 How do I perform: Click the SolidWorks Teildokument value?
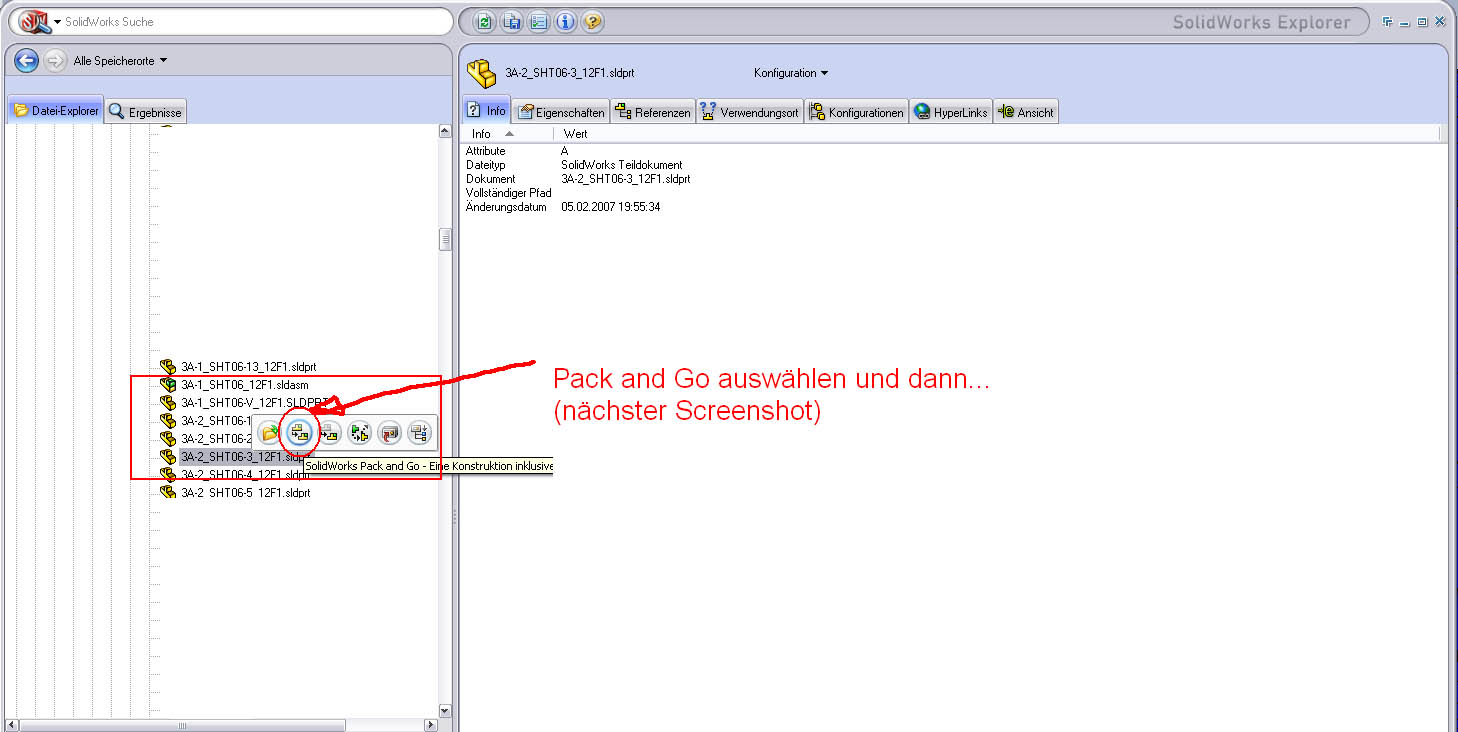point(621,165)
